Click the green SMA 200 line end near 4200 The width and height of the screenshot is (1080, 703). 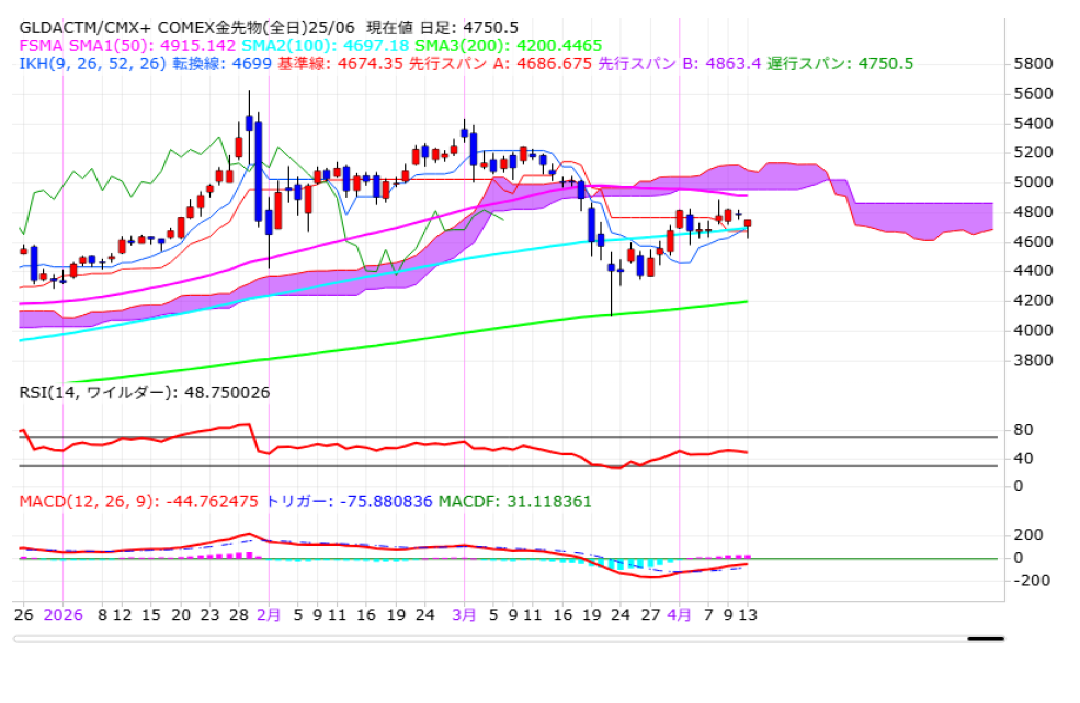coord(738,302)
